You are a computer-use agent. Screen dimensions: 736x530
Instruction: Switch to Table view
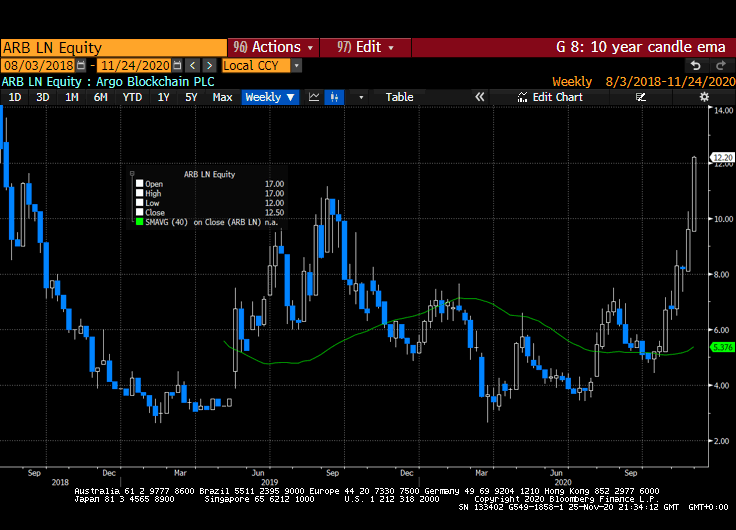click(399, 97)
